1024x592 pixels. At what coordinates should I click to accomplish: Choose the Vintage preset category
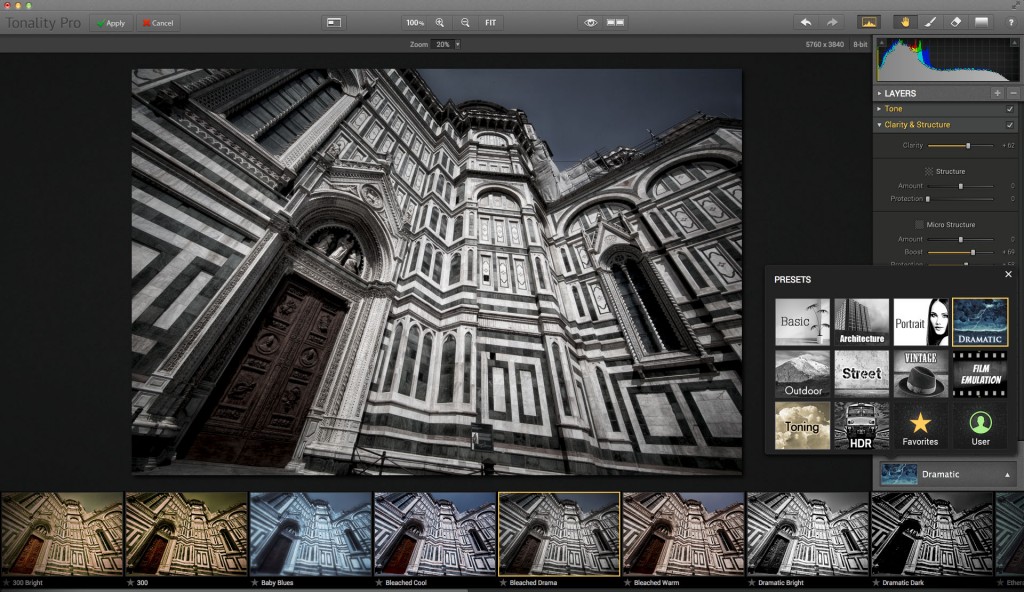click(x=920, y=374)
